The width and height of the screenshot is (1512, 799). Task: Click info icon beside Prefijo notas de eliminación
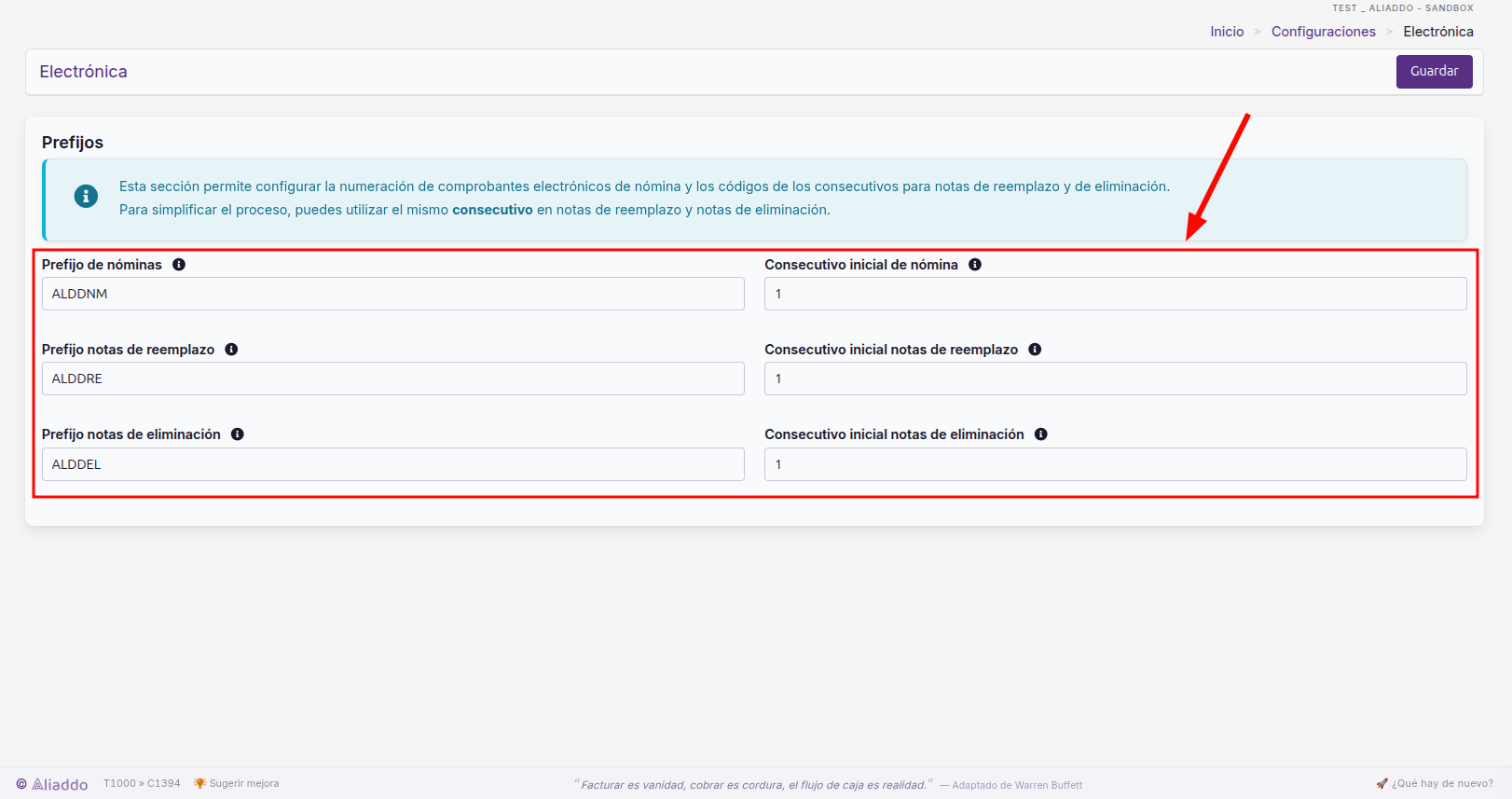[x=238, y=434]
